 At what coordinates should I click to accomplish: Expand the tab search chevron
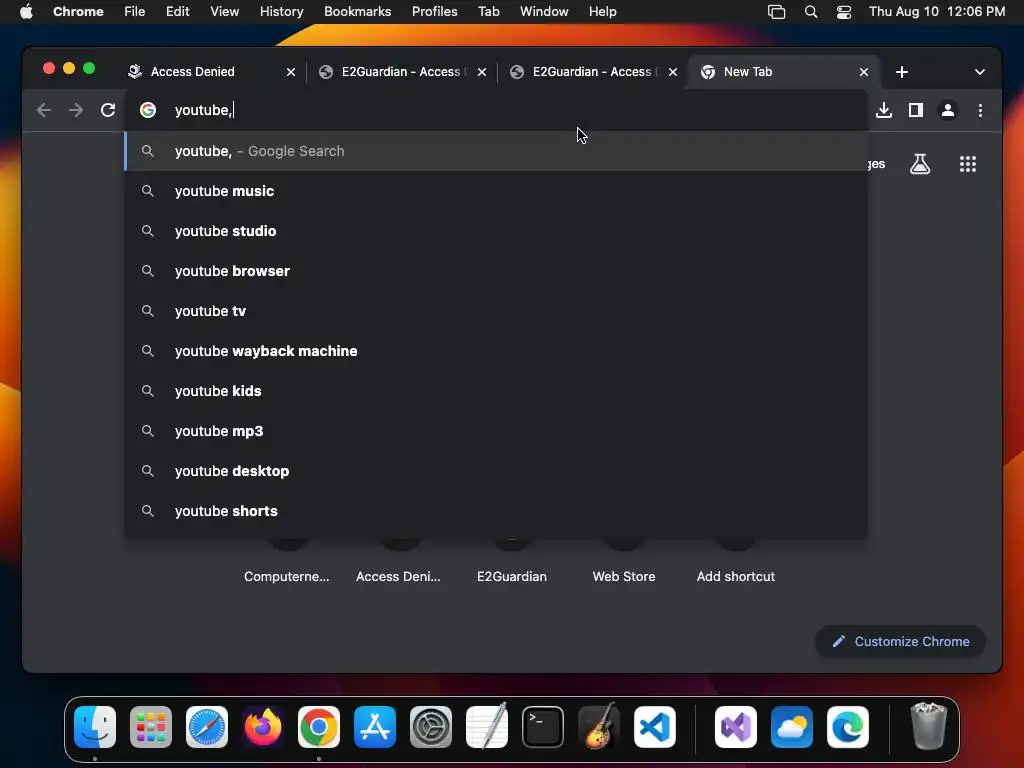coord(979,72)
